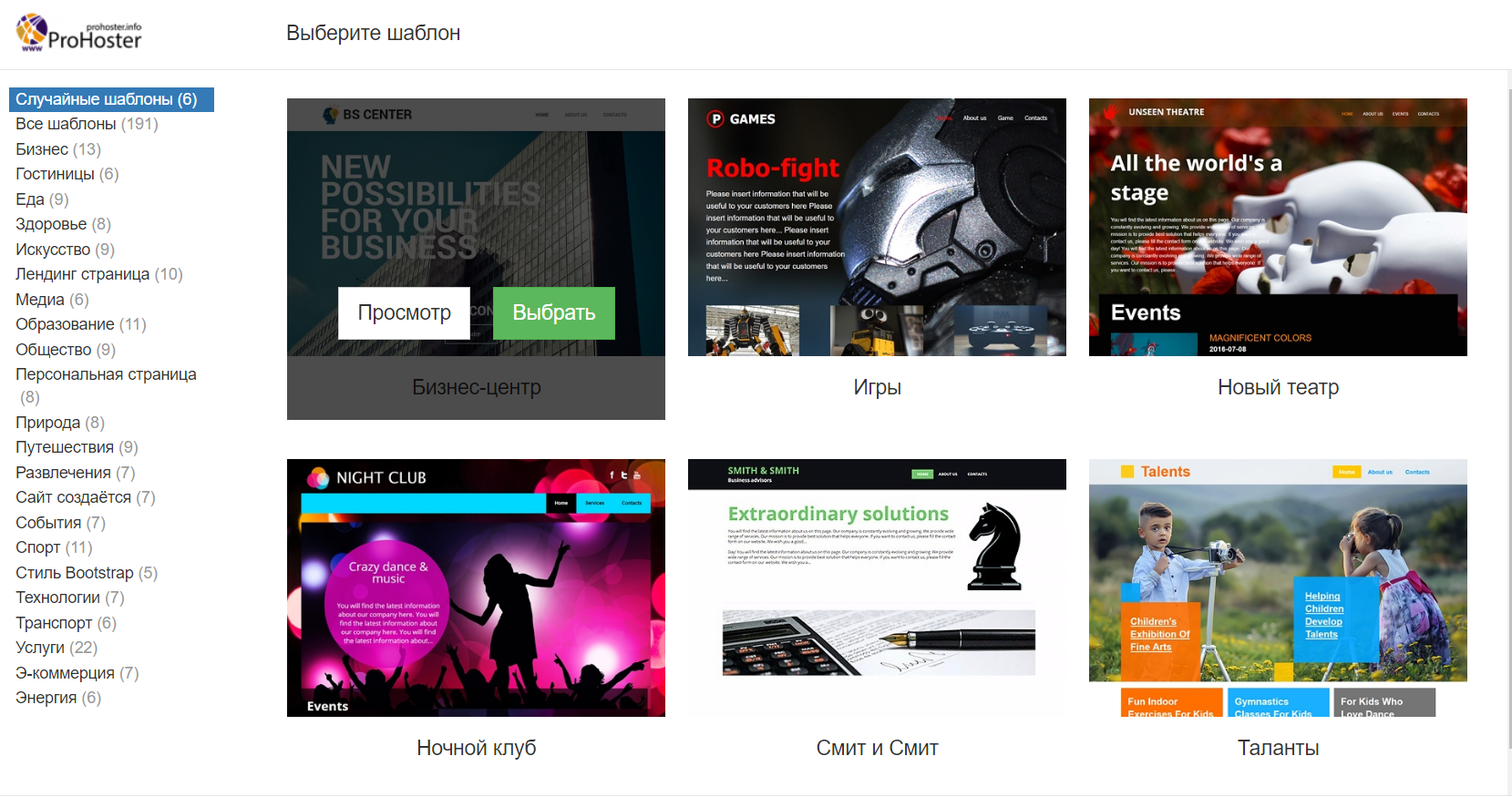
Task: Select the Смит и Смит template thumbnail
Action: 877,588
